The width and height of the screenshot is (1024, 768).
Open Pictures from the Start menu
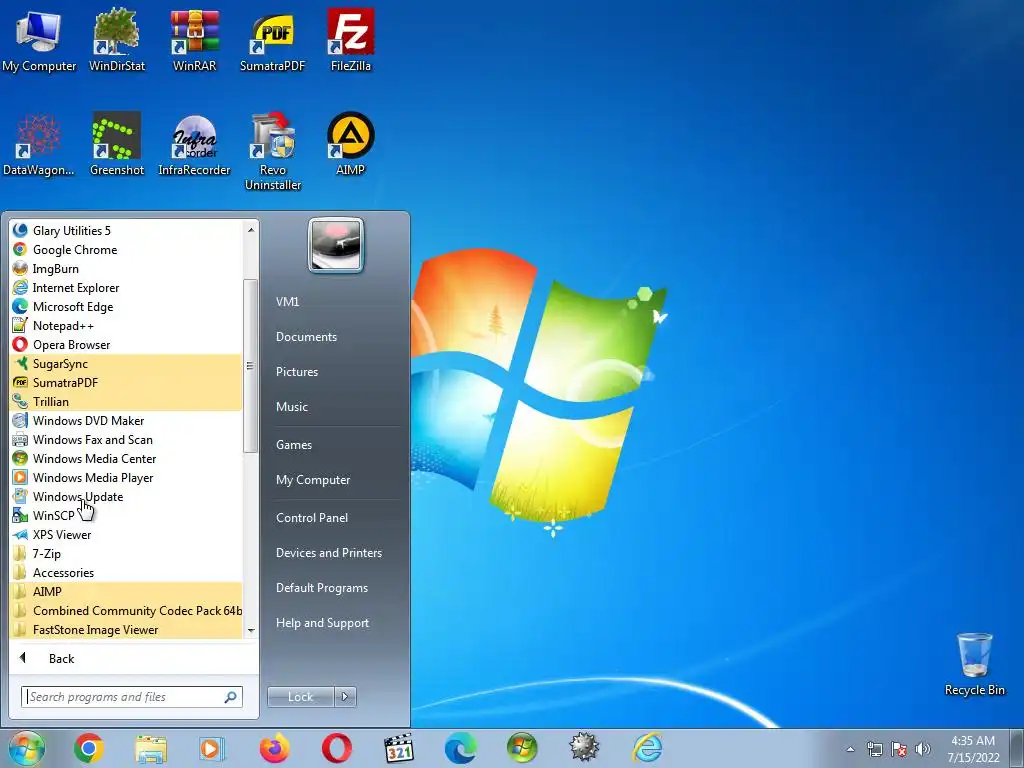point(296,372)
